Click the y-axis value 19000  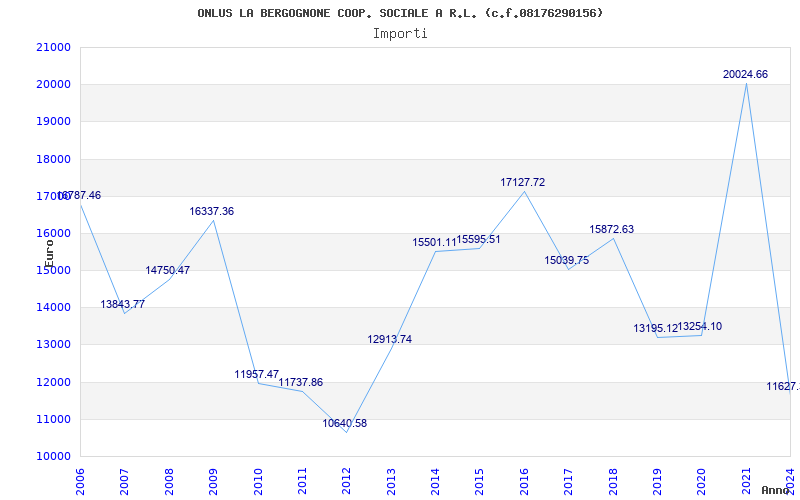[x=53, y=122]
